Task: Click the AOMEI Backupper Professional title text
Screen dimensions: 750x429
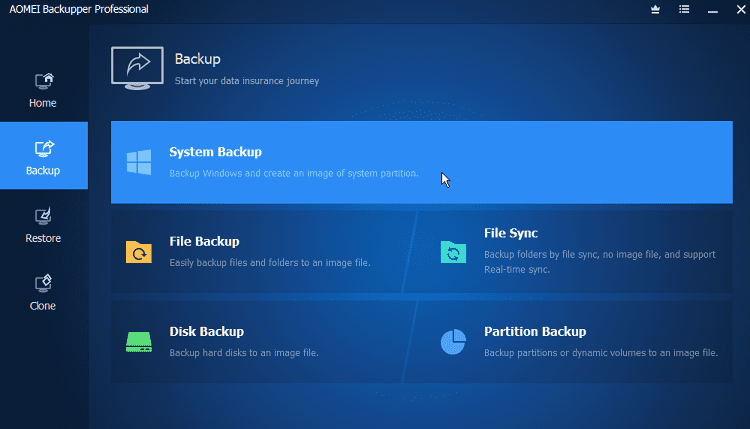Action: [x=79, y=9]
